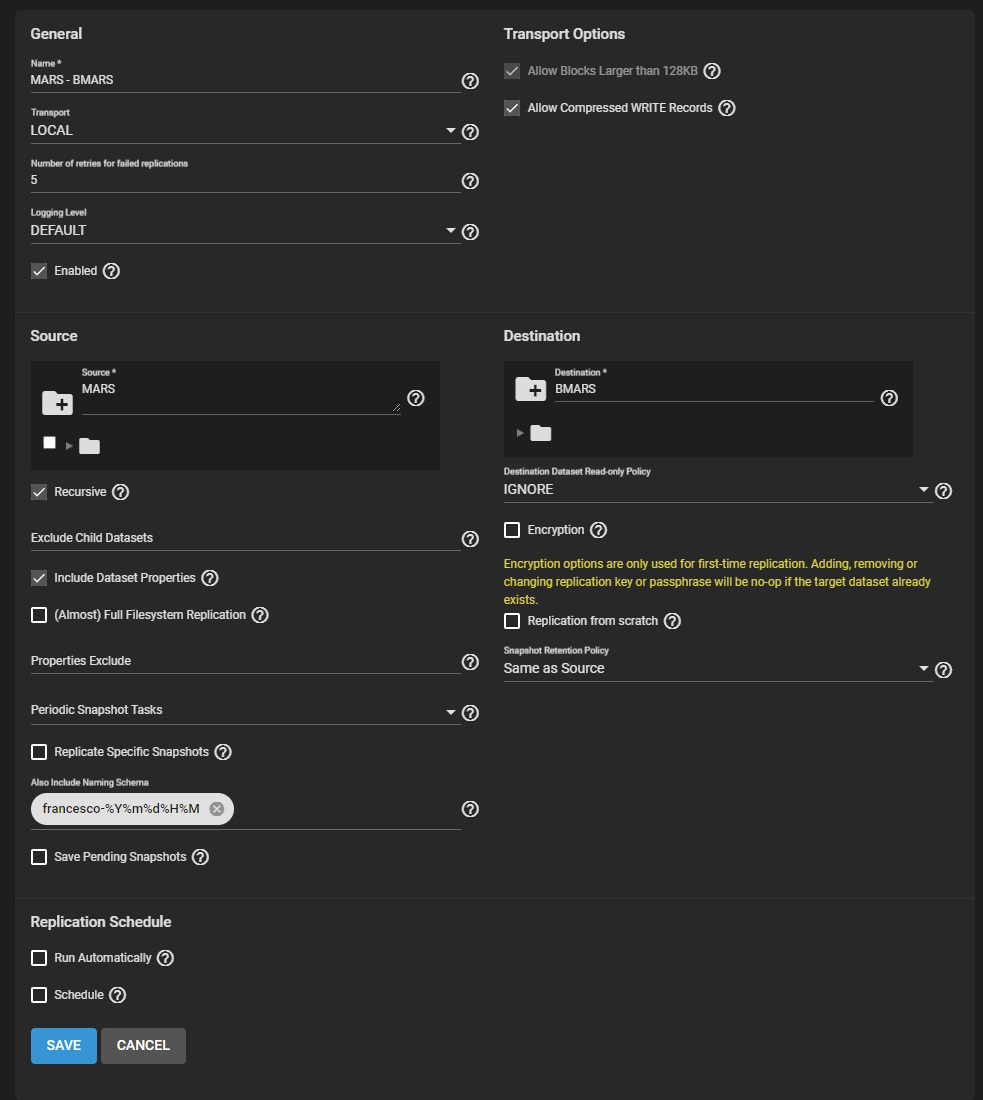Click the Source add-folder icon

coord(58,403)
